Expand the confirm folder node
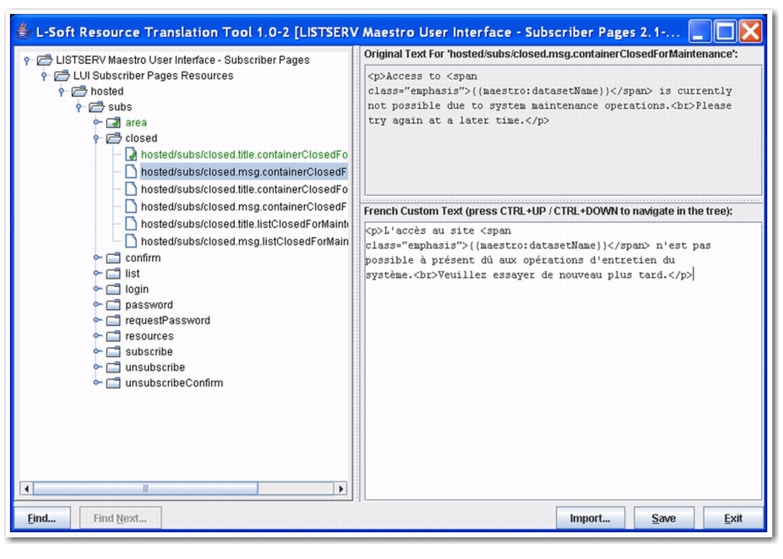The height and width of the screenshot is (559, 783). tap(97, 258)
